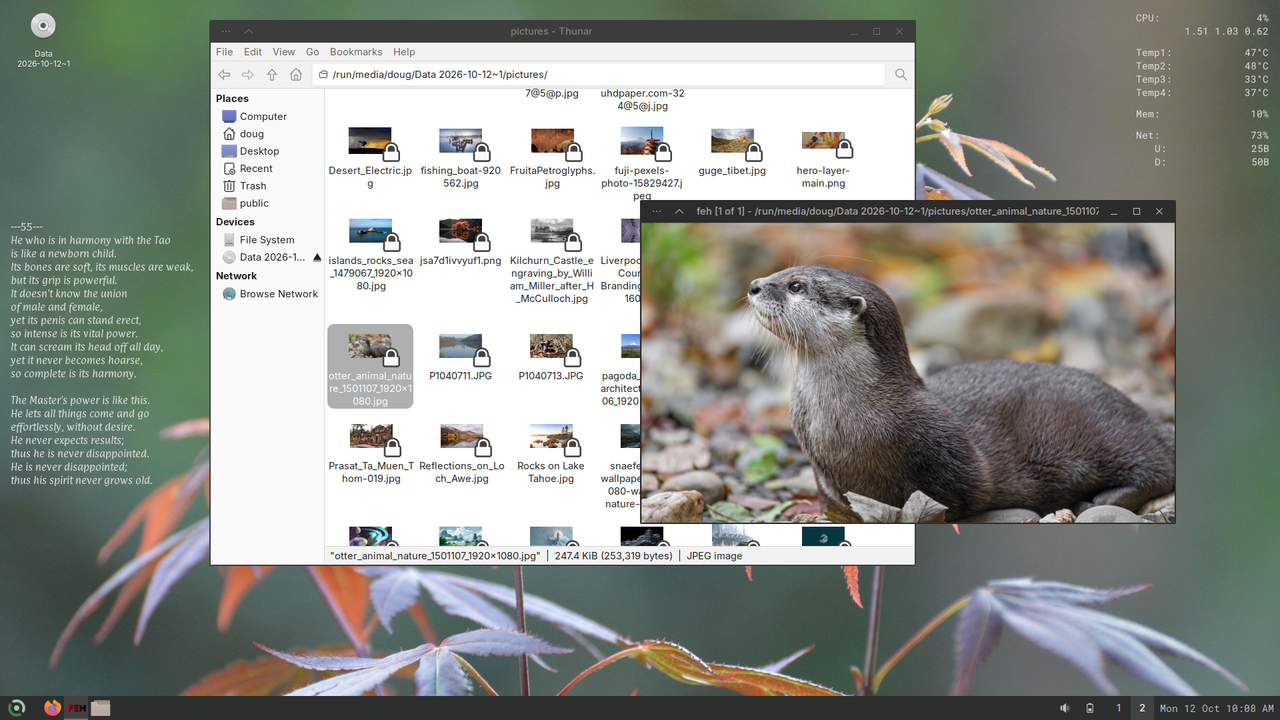1280x720 pixels.
Task: Open the Edit menu
Action: coord(253,52)
